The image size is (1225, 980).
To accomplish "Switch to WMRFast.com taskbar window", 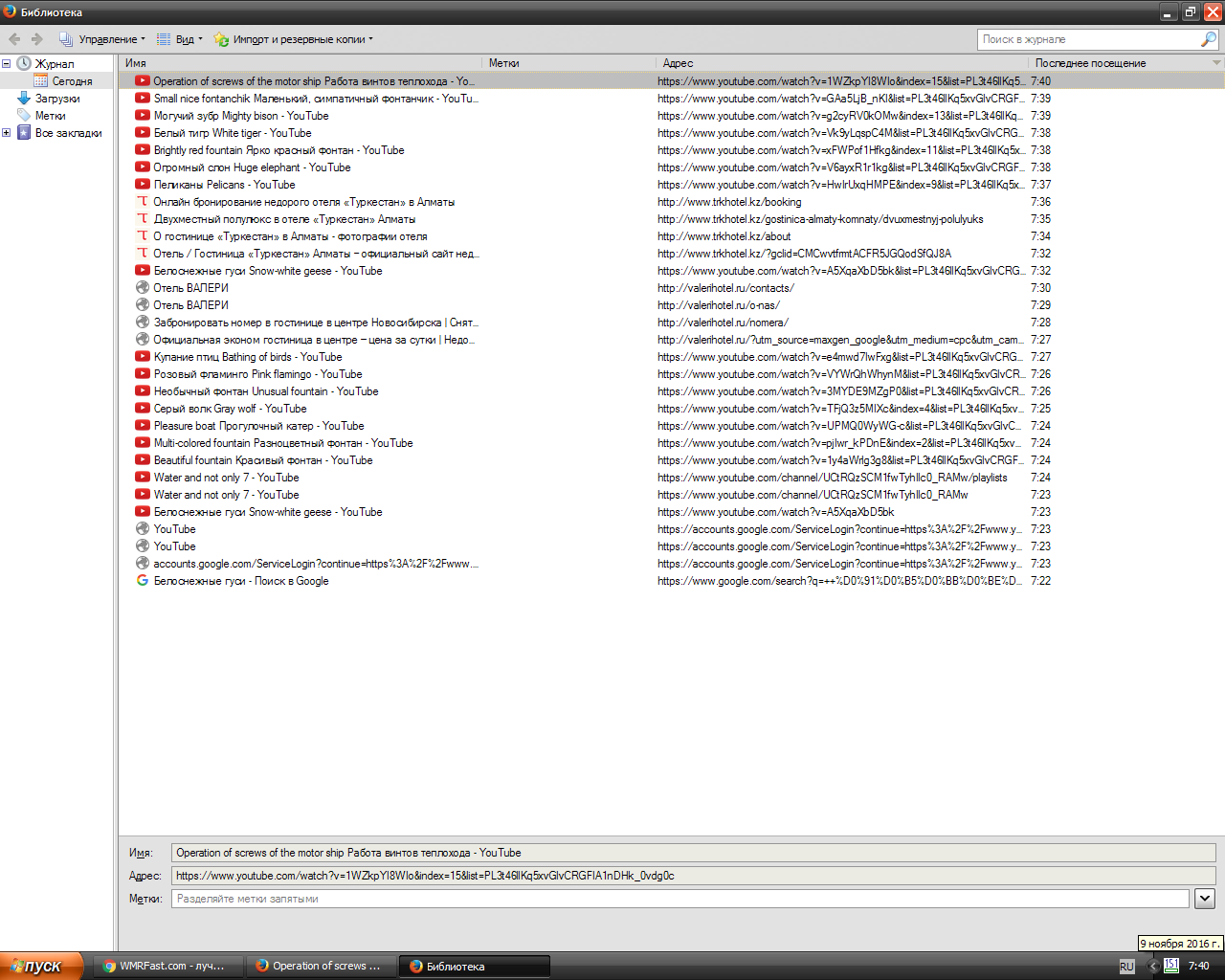I will (168, 967).
